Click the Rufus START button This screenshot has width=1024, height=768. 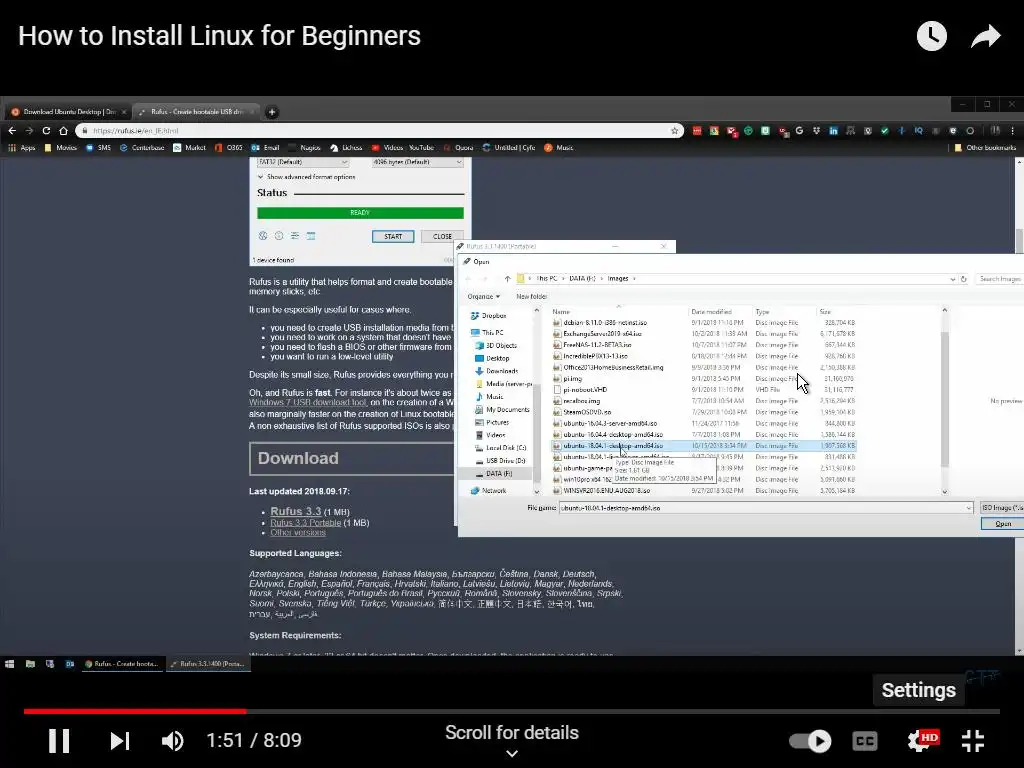tap(393, 236)
